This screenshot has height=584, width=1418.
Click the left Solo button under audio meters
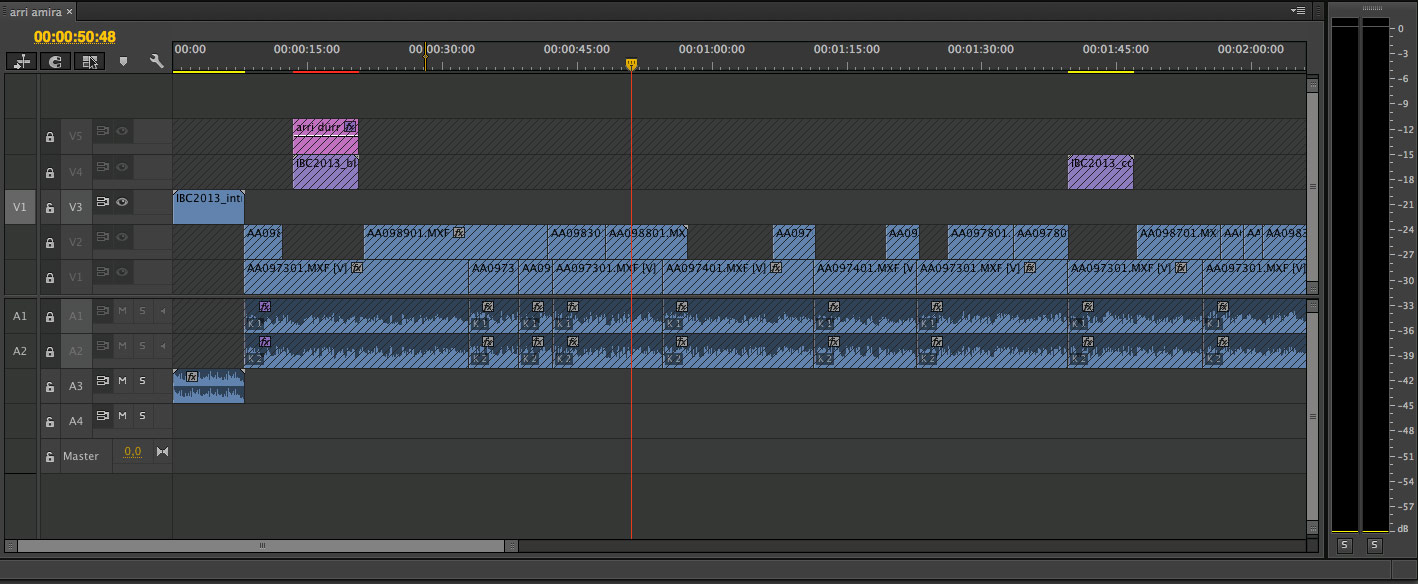click(x=1344, y=545)
